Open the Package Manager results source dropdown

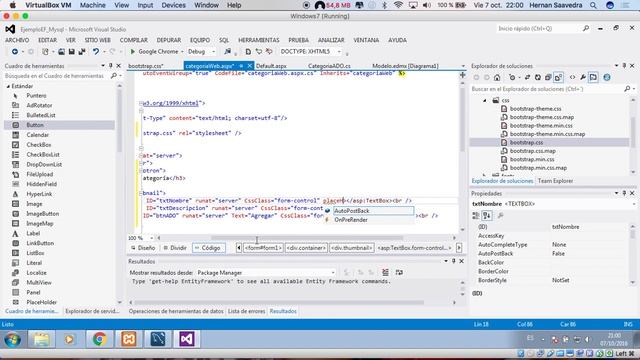333,273
